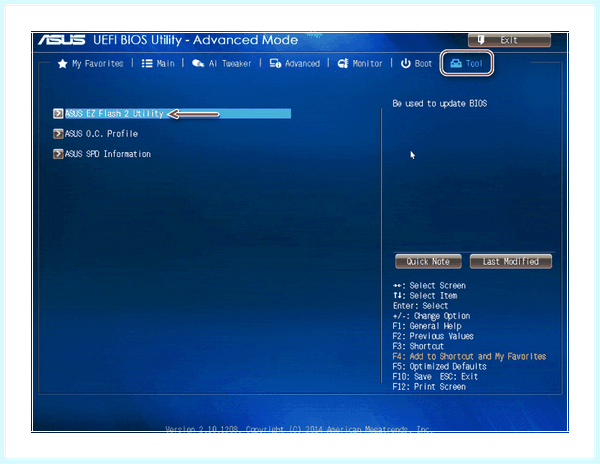Click the Ai Tweaker tab icon

[x=198, y=63]
